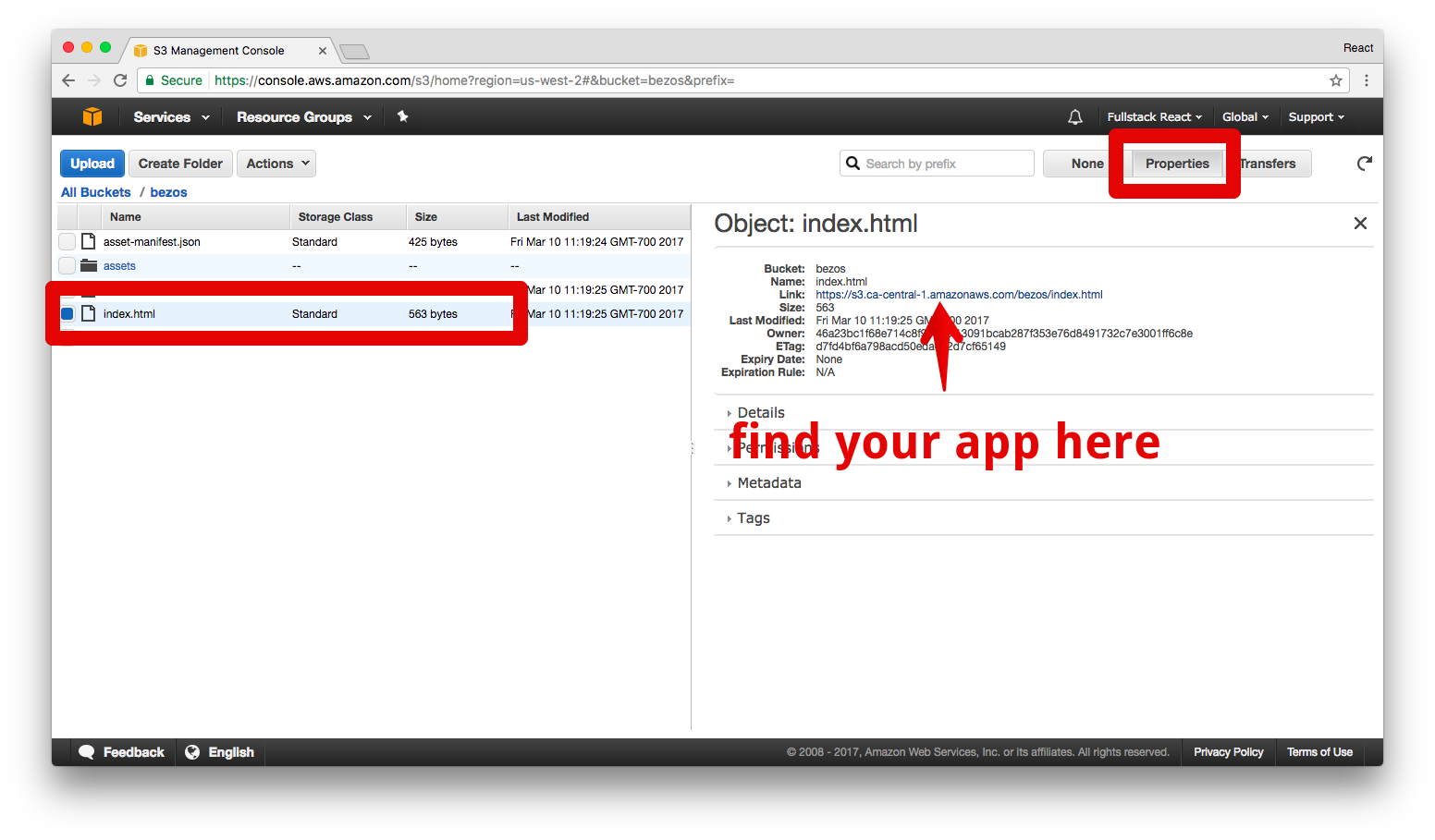Screen dimensions: 1435x840
Task: Select the Properties tab
Action: pos(1177,164)
